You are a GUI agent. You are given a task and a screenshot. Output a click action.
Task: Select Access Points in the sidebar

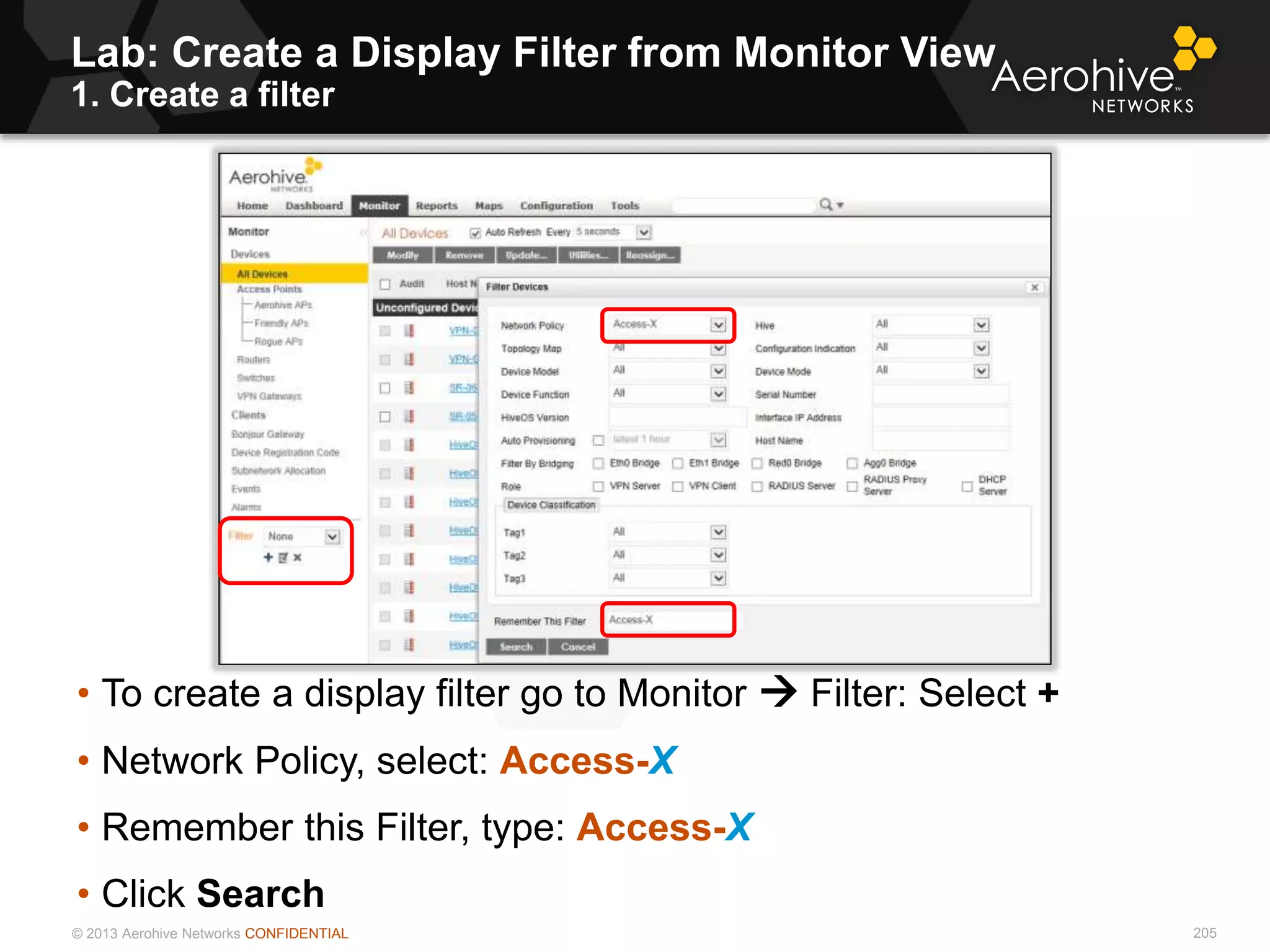(x=269, y=289)
